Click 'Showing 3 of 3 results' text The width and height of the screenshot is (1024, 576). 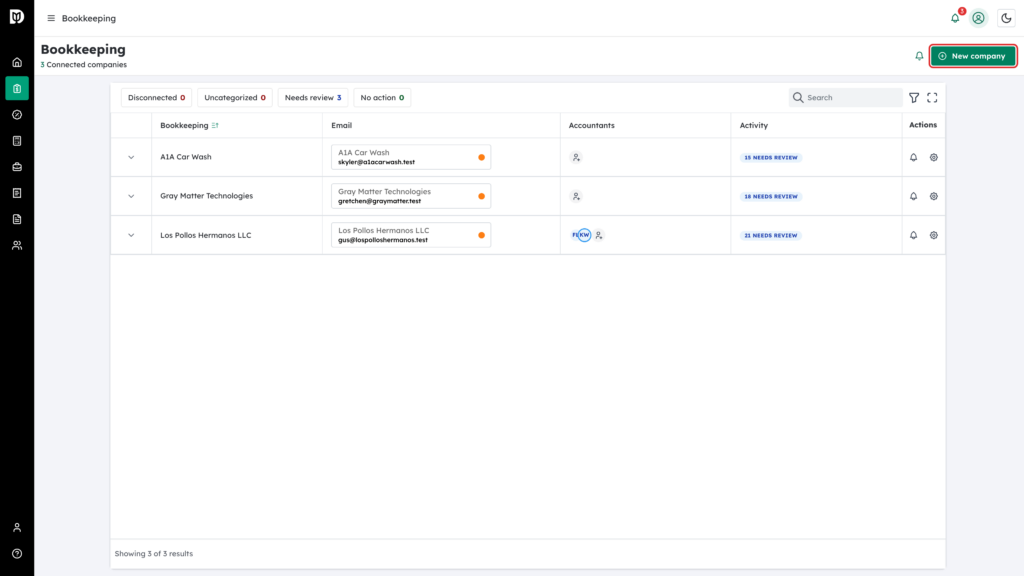[154, 554]
